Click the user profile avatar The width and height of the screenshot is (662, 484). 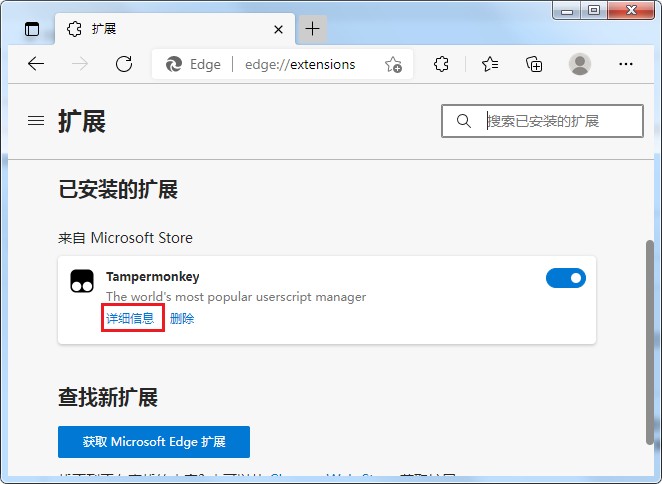coord(580,64)
